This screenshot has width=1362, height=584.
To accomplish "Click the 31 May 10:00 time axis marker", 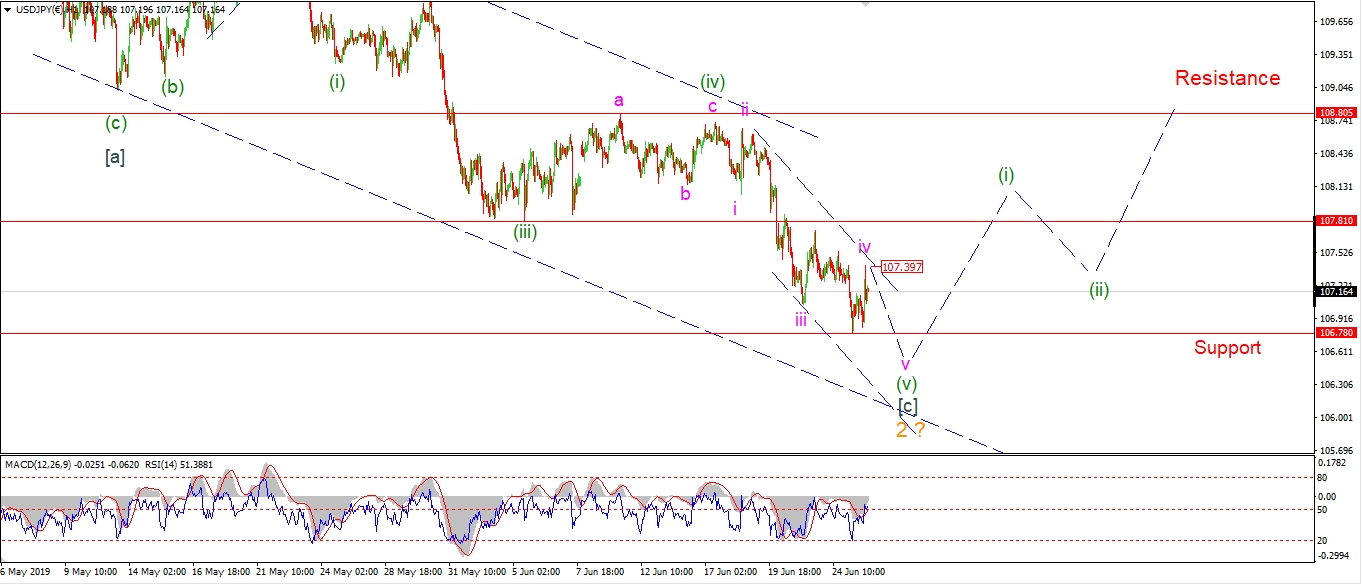I will (x=476, y=572).
